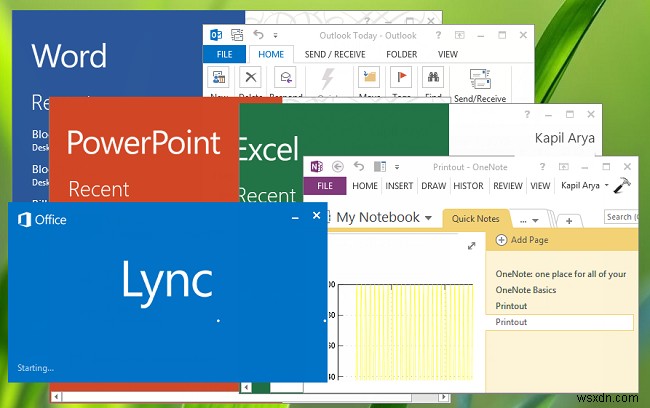Viewport: 650px width, 408px height.
Task: Expand Kapil Arya account menu in OneNote
Action: 585,185
